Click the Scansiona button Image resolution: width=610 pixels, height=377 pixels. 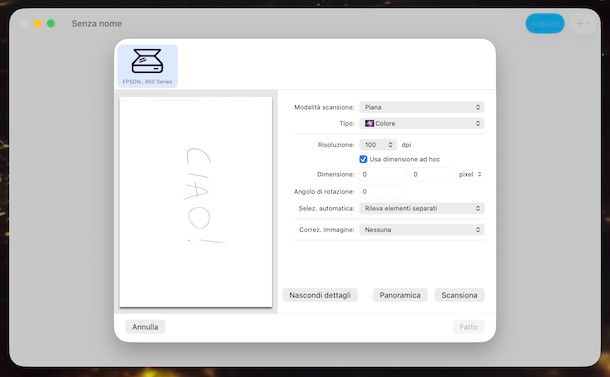[459, 295]
